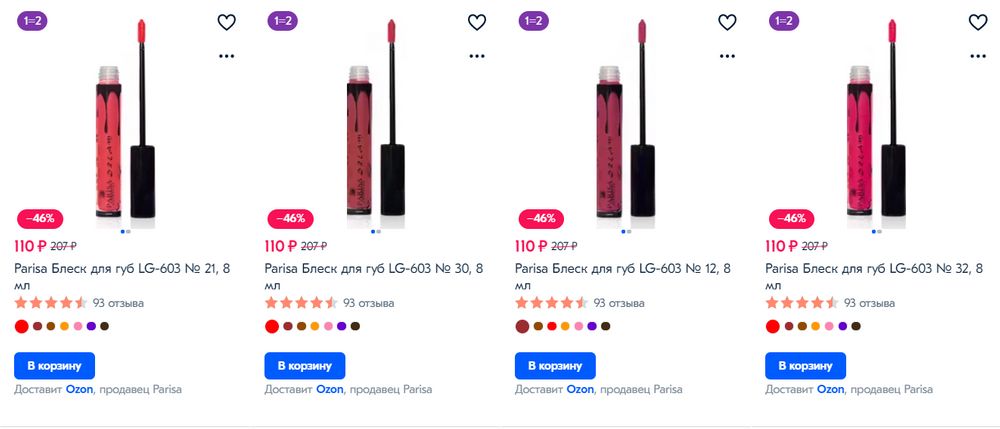Add lip gloss № 21 to favorites
The height and width of the screenshot is (429, 1000).
click(x=226, y=22)
